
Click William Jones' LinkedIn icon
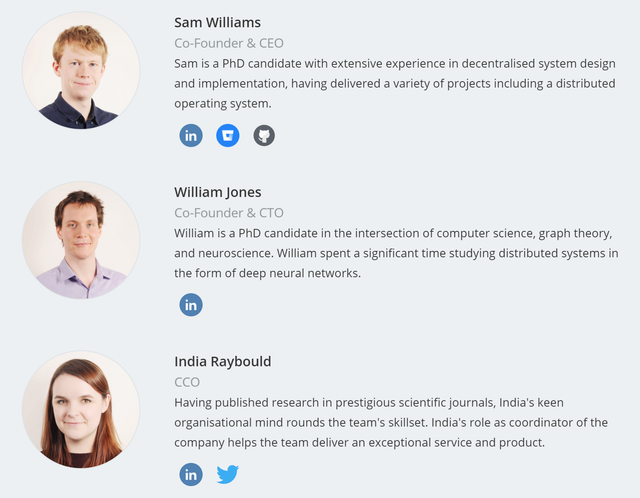coord(191,305)
